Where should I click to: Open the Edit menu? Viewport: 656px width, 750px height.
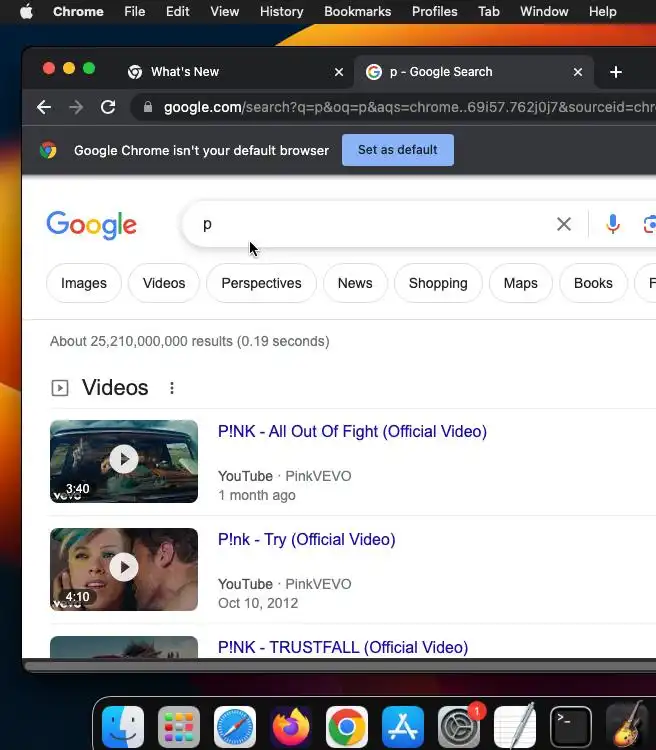coord(178,11)
